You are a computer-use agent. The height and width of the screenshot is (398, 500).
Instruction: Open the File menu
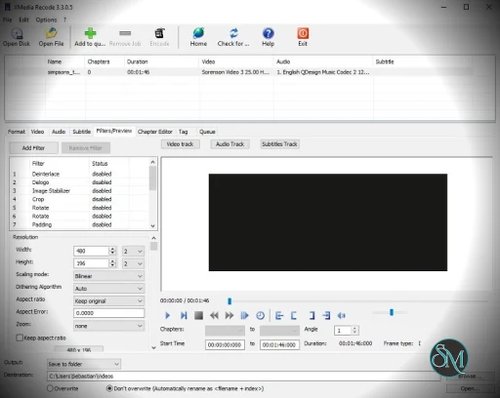pos(7,20)
